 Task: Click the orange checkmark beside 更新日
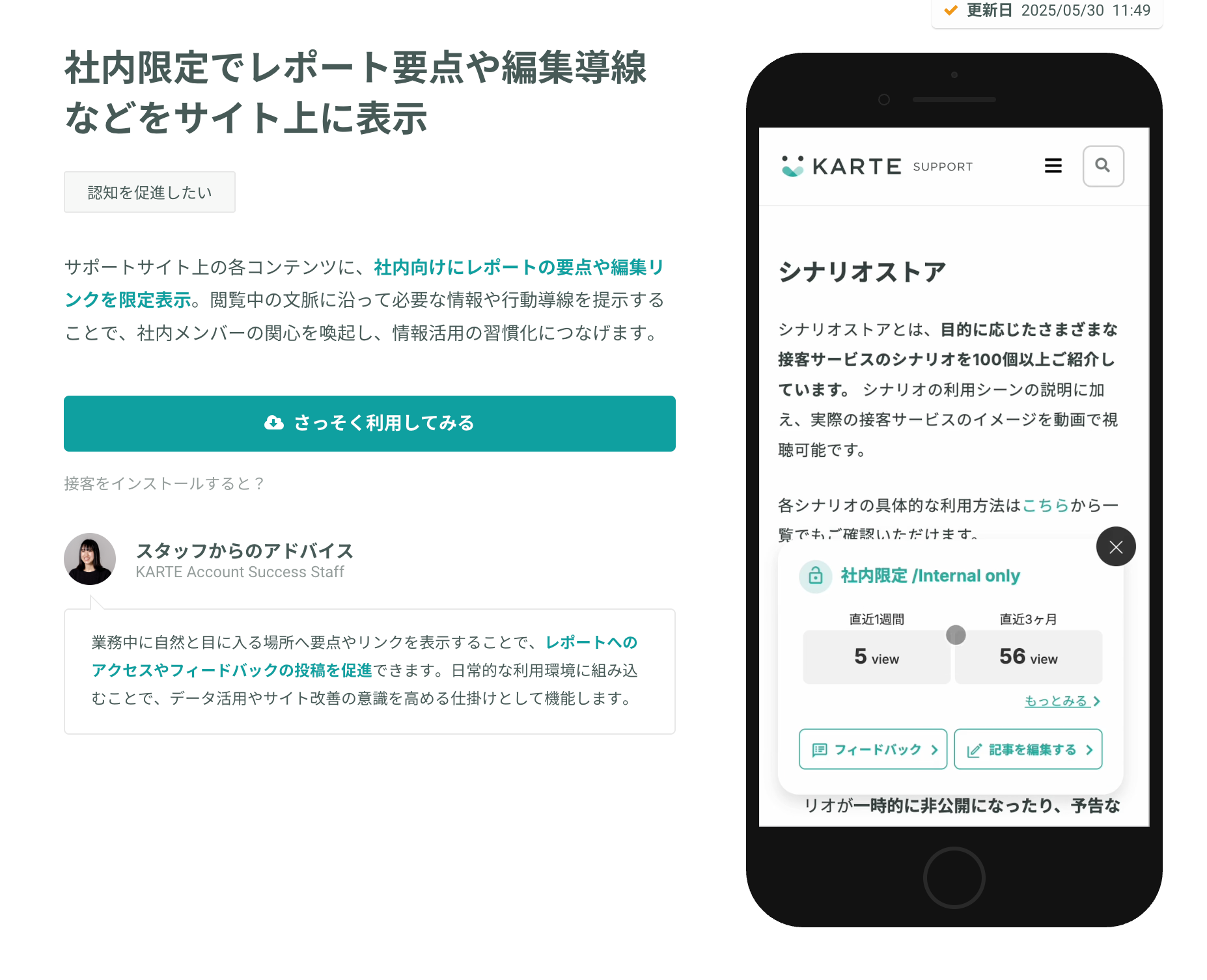tap(950, 10)
